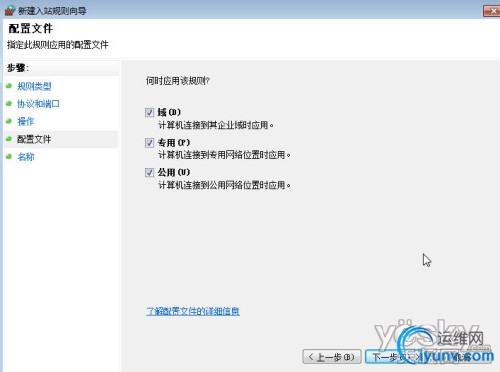Click green bullet beside 操作
Image resolution: width=500 pixels, height=372 pixels.
9,121
